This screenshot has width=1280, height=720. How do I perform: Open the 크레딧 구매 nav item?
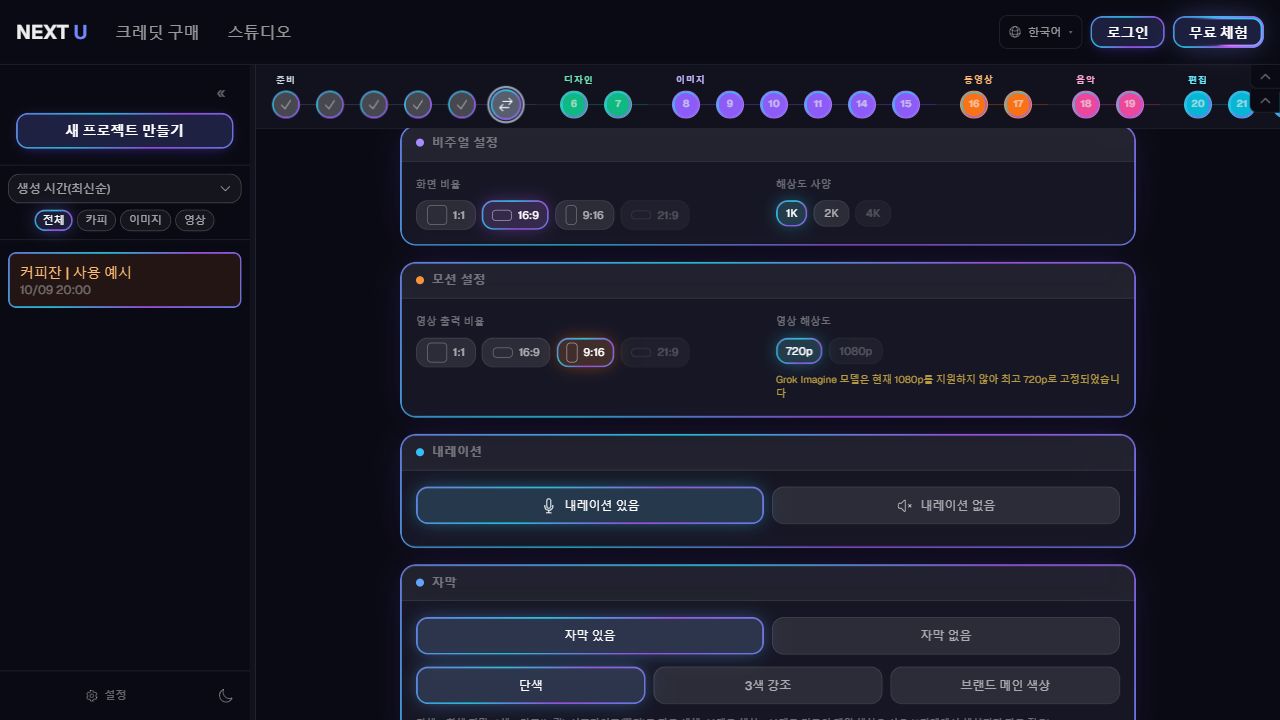[157, 32]
